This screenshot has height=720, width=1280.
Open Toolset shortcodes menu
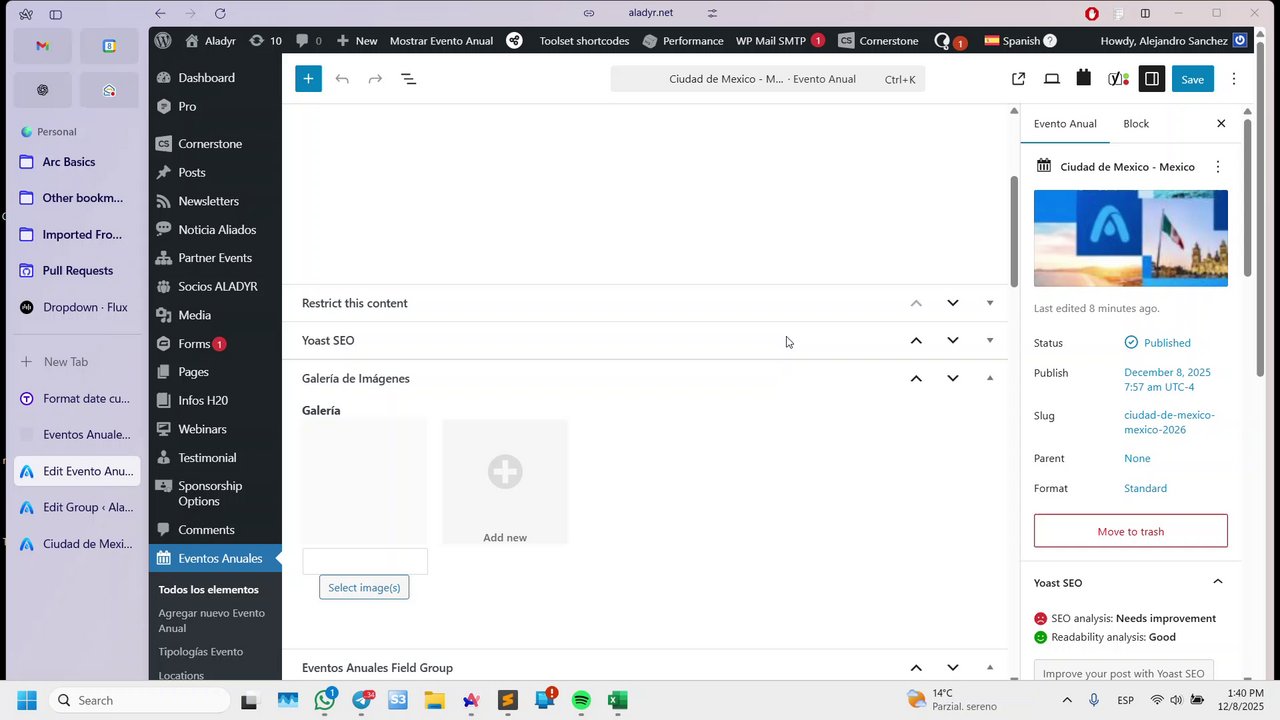pyautogui.click(x=584, y=41)
